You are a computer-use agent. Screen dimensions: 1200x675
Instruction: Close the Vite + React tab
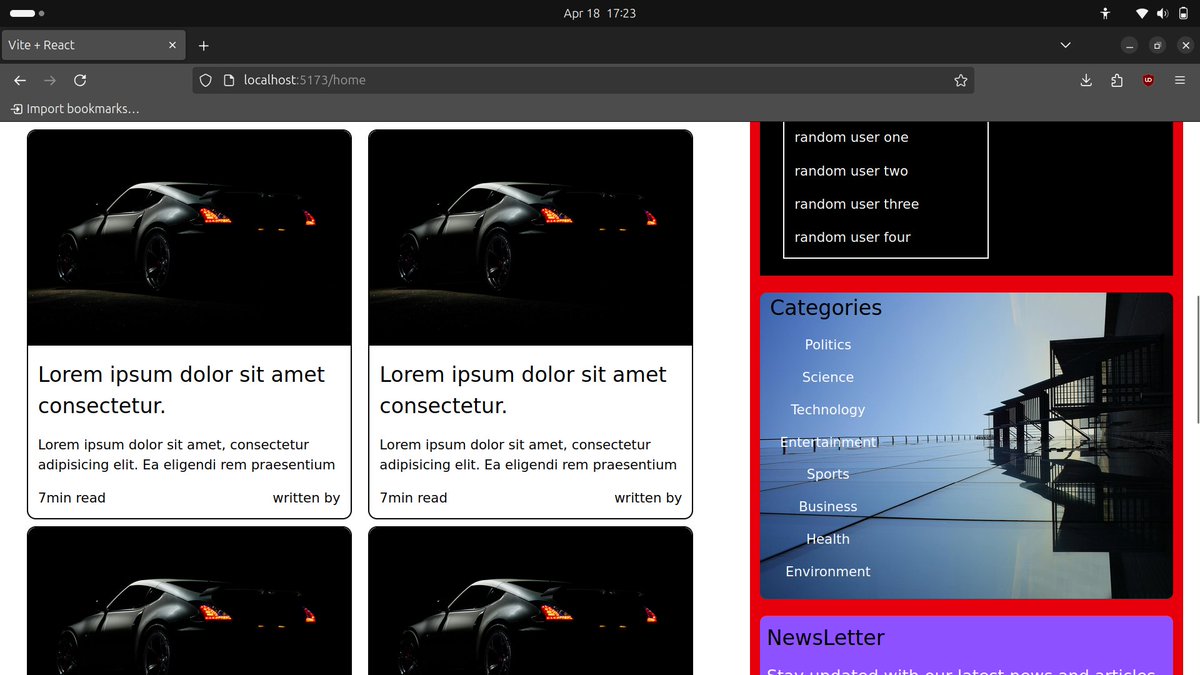click(172, 45)
